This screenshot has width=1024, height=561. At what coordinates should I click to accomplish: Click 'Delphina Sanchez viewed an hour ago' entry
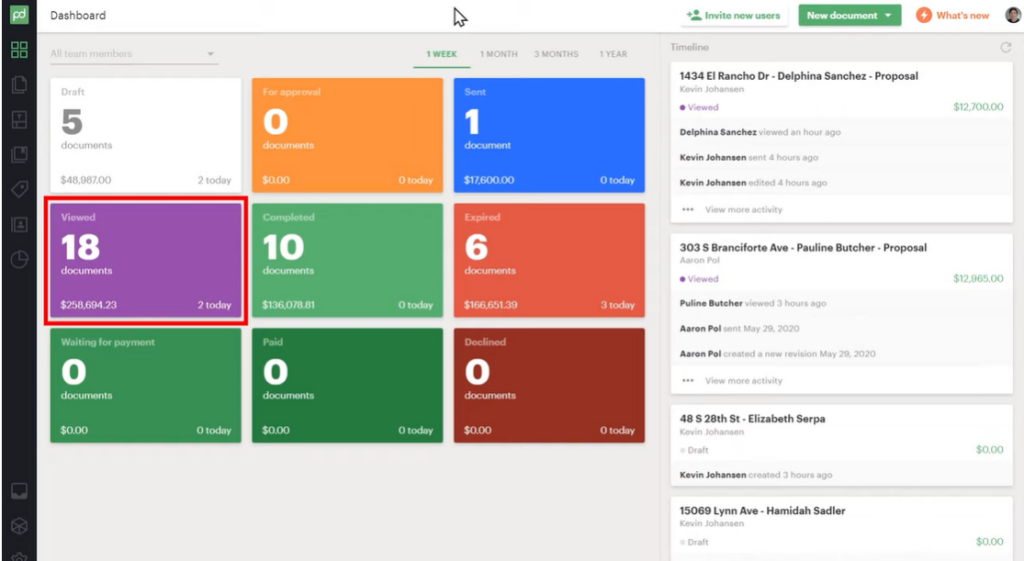pos(760,132)
